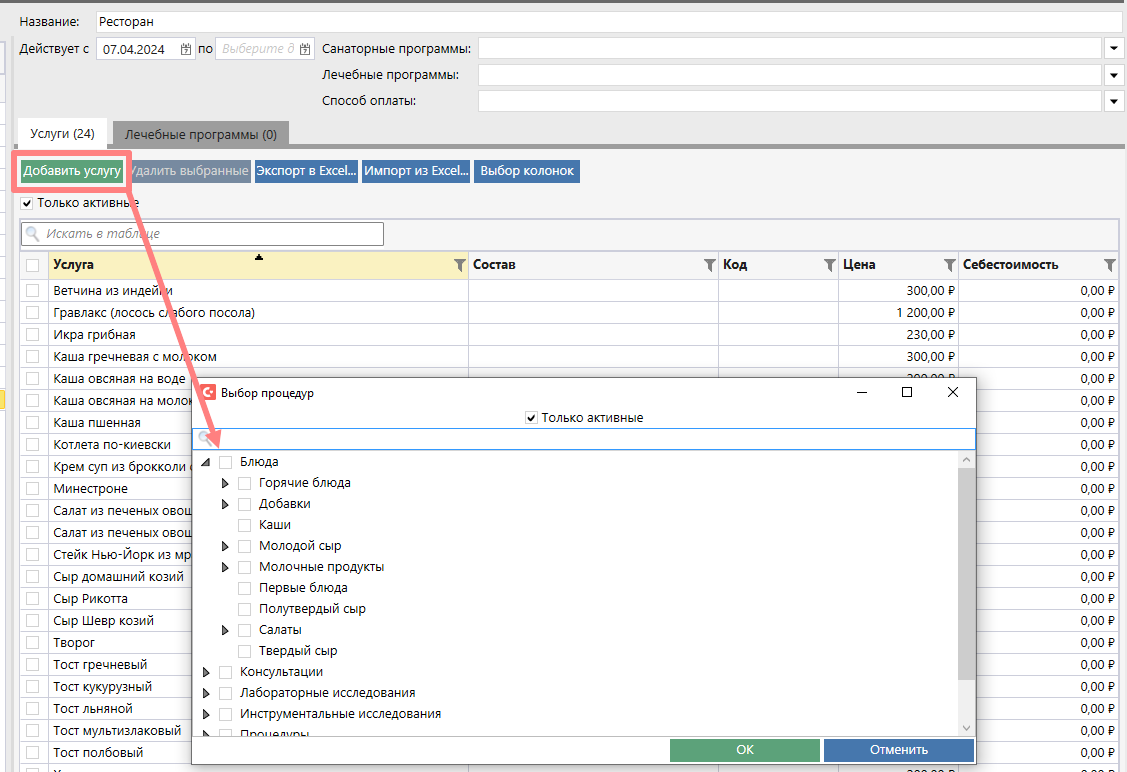1127x772 pixels.
Task: Select checkbox for Ветчина из индейки row
Action: click(x=33, y=291)
